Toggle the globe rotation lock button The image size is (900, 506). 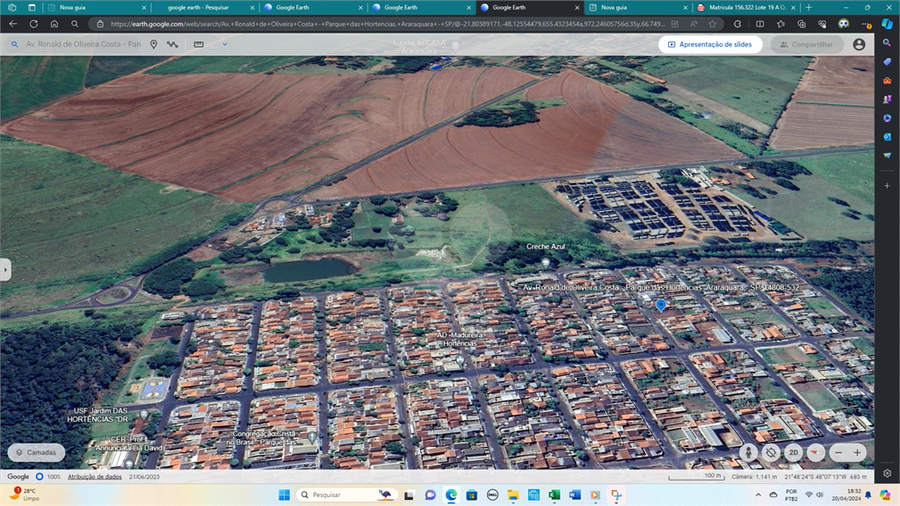tap(771, 452)
